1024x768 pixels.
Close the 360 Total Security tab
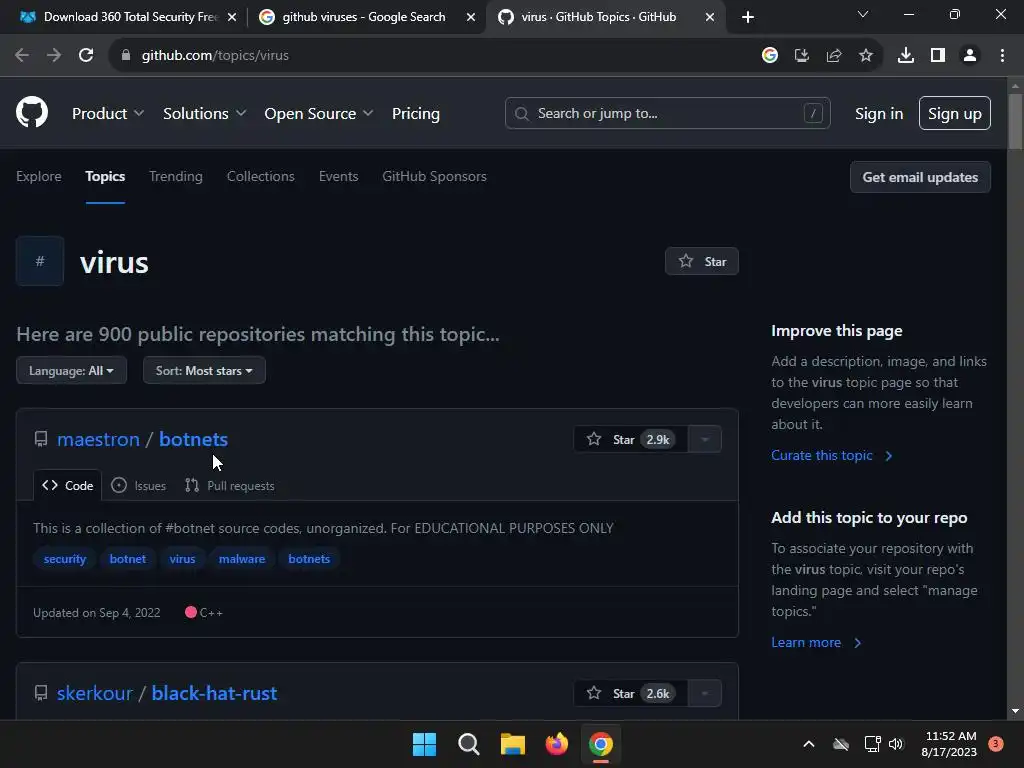coord(232,17)
